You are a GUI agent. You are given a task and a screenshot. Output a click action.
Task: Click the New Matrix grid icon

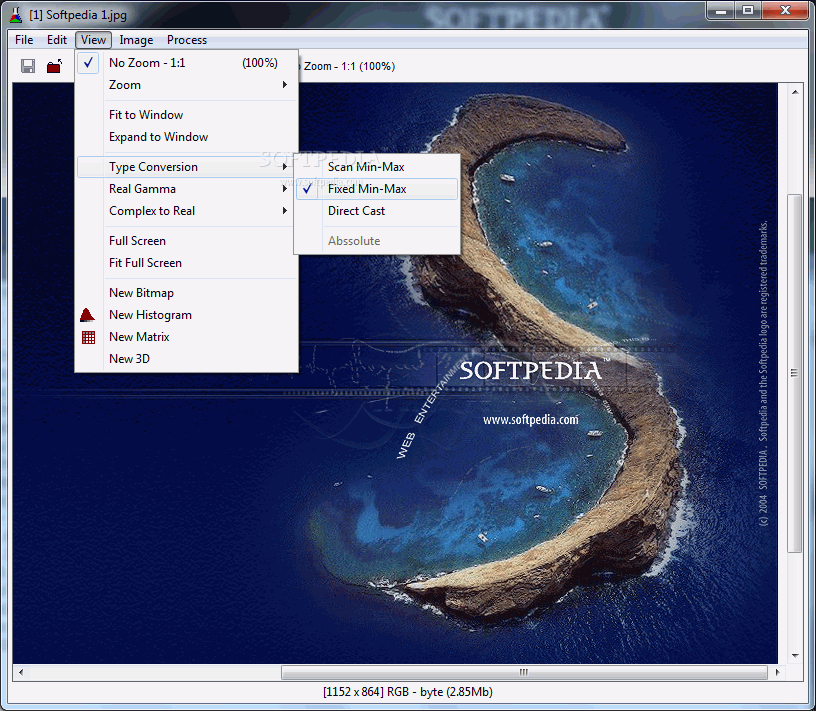pos(88,337)
